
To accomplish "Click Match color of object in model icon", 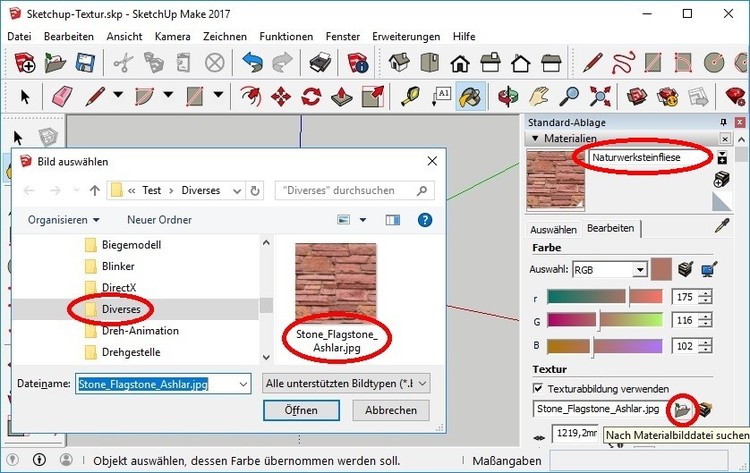I will tap(686, 269).
